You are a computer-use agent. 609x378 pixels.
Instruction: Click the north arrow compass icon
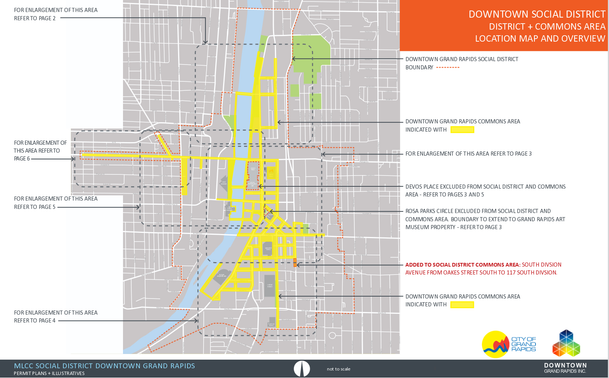[x=302, y=368]
